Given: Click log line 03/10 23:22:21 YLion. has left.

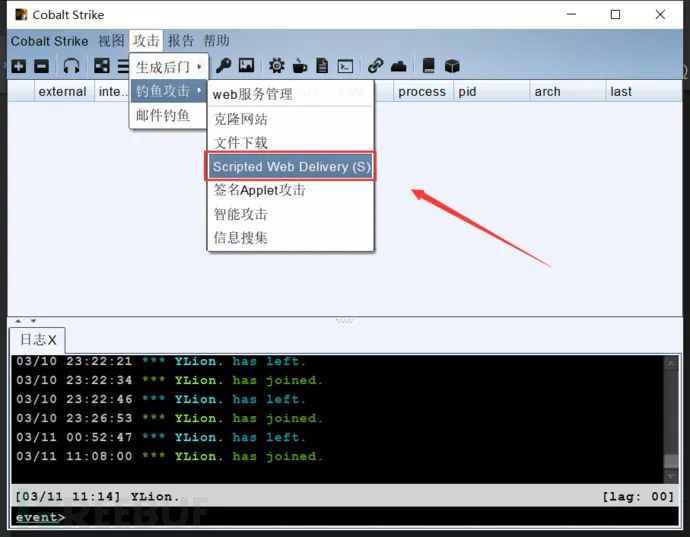Looking at the screenshot, I should click(x=161, y=361).
